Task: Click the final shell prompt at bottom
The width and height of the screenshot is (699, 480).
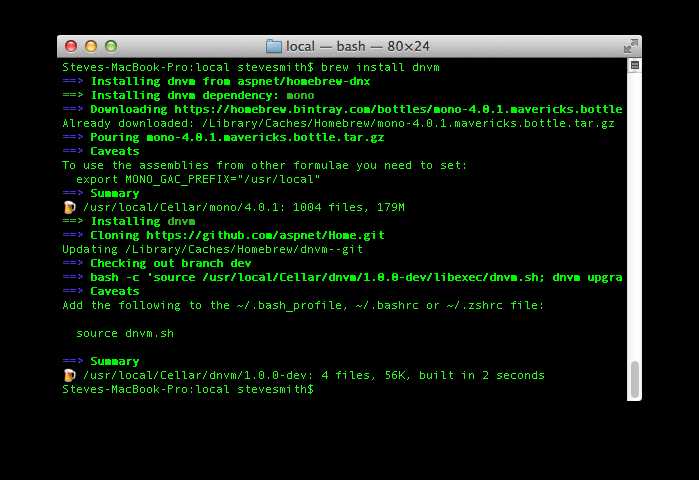Action: [188, 390]
